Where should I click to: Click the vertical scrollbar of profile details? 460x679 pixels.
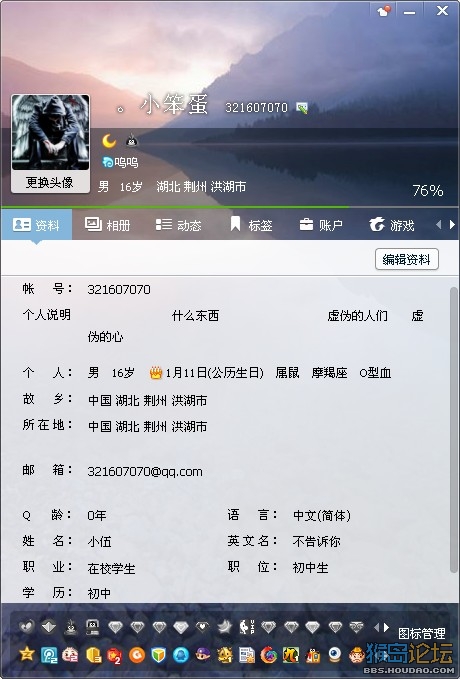454,433
